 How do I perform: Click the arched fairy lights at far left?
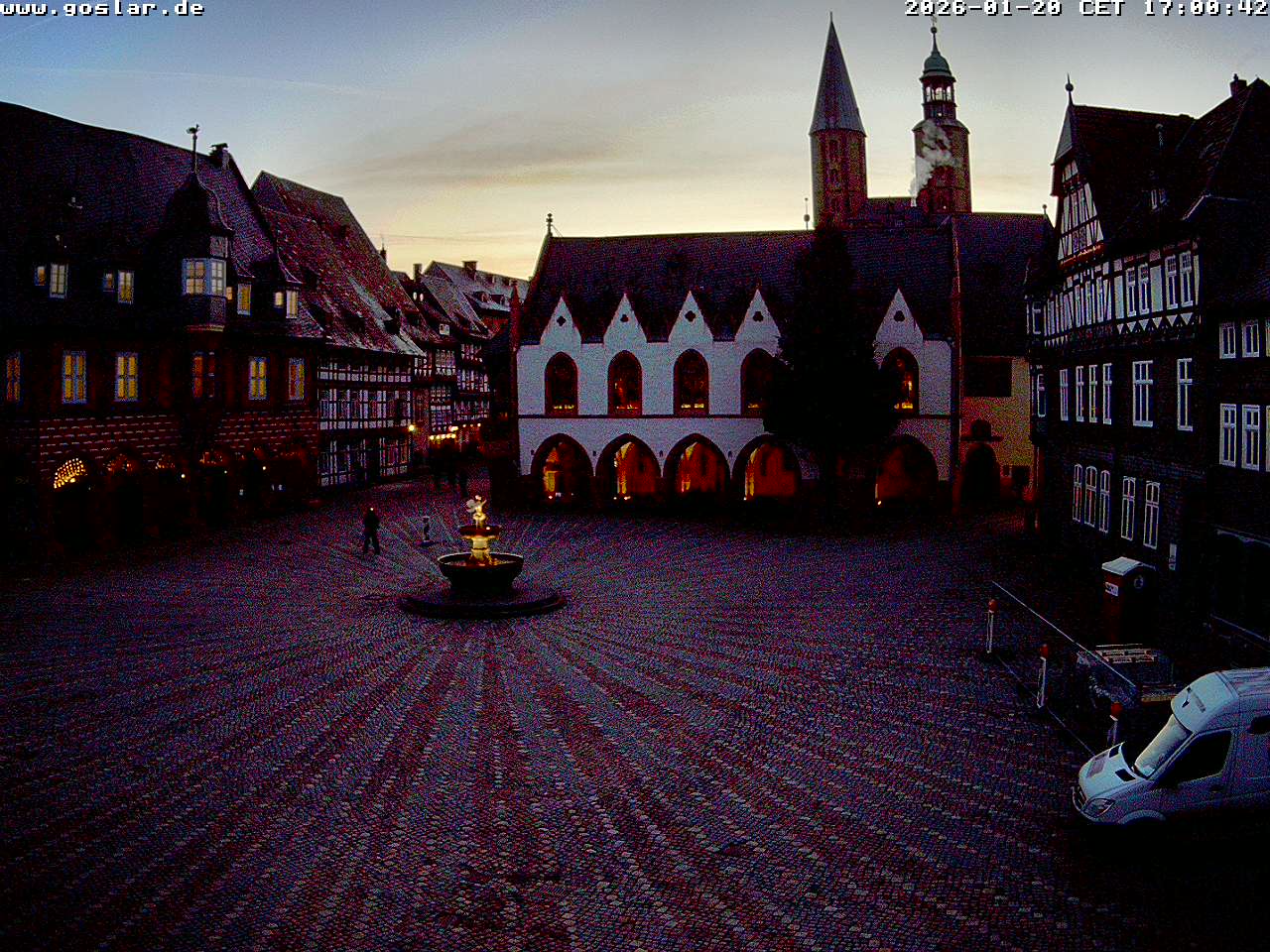69,473
